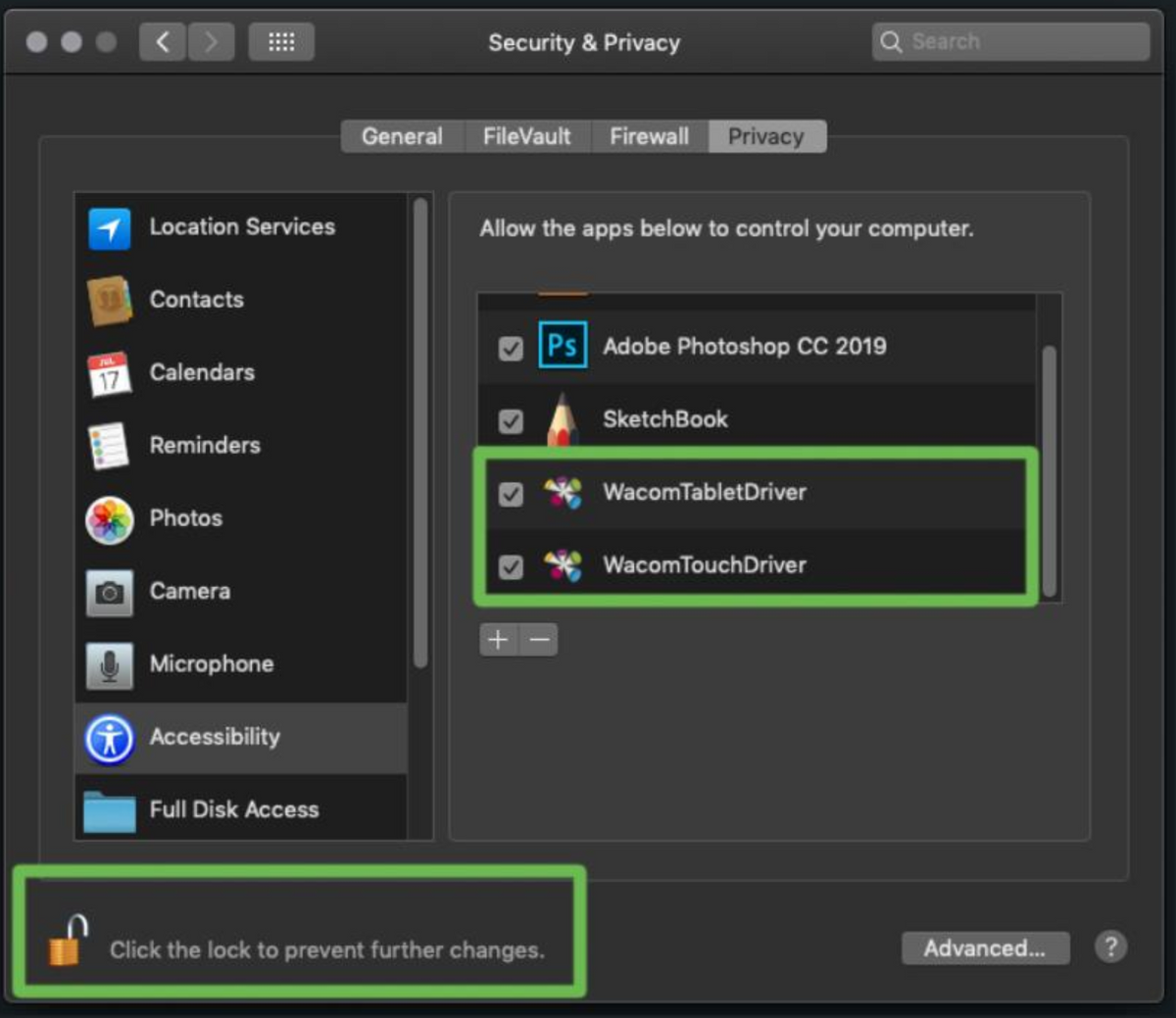The height and width of the screenshot is (1018, 1176).
Task: Click the Search field
Action: click(1019, 42)
